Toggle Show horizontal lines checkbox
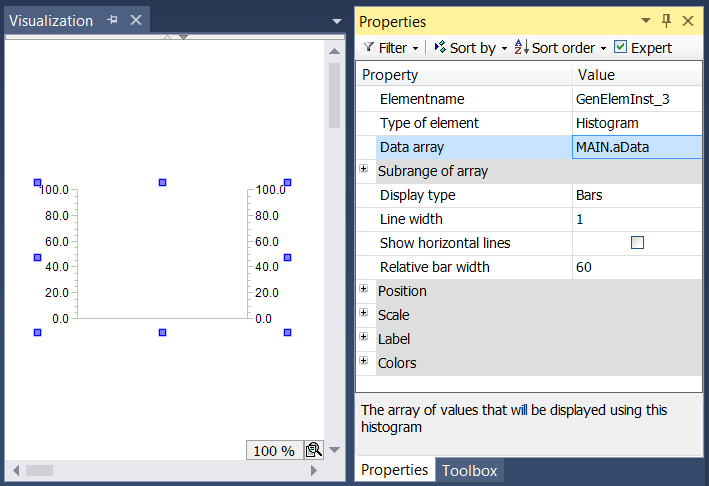Screen dimensions: 709x486 [637, 243]
